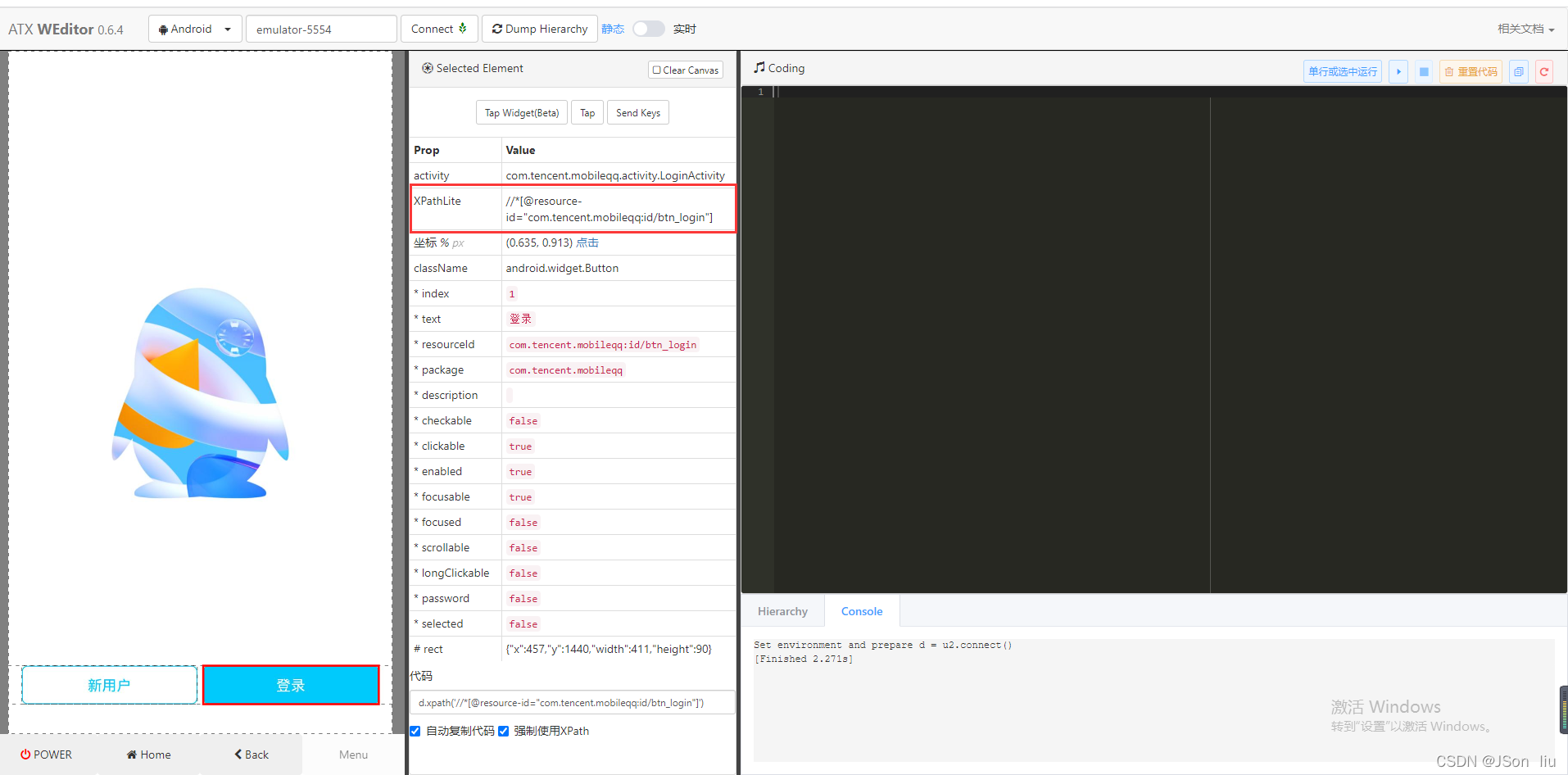Click the emulator-5554 device field

(x=321, y=29)
